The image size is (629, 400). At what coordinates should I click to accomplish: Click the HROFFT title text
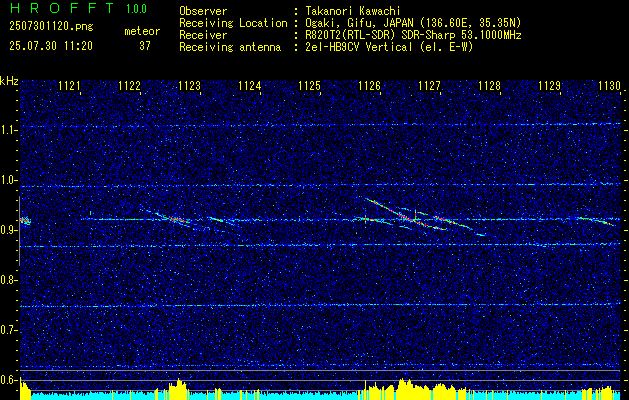[x=62, y=8]
